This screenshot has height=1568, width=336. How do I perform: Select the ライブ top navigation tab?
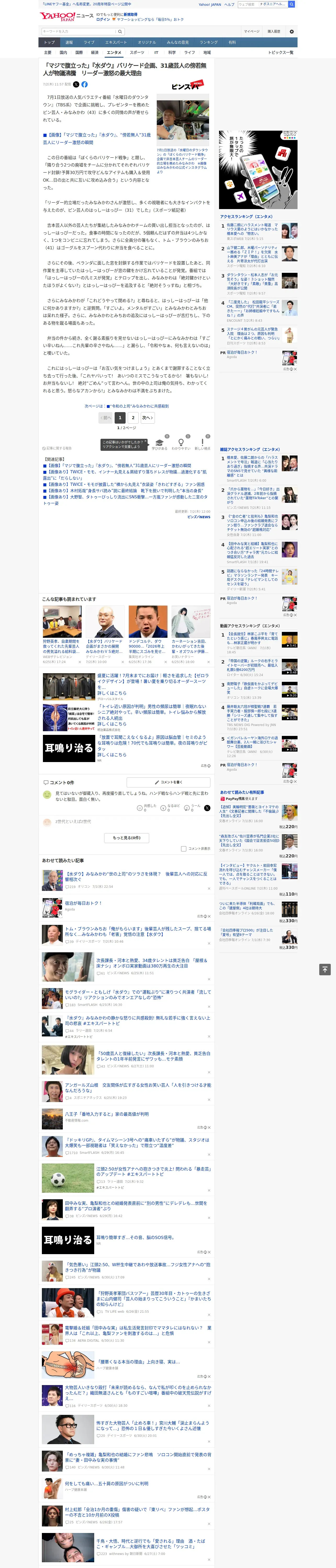click(89, 43)
